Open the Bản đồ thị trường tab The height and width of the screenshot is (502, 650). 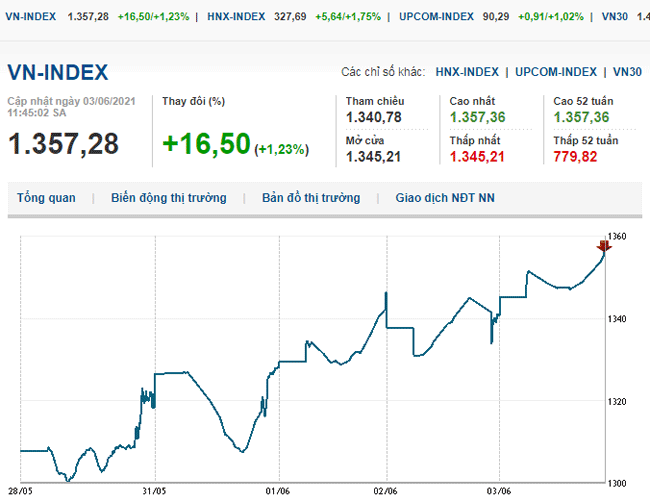[311, 198]
